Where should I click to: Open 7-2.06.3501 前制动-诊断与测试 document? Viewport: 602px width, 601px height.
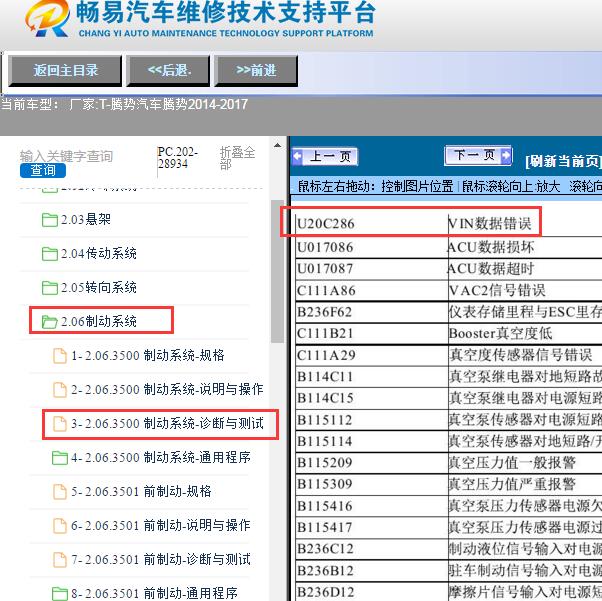pyautogui.click(x=161, y=559)
